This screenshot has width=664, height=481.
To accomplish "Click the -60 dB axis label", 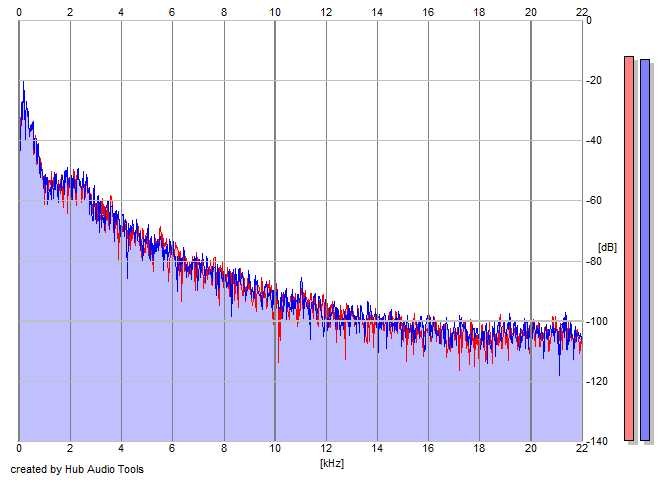I will click(594, 201).
